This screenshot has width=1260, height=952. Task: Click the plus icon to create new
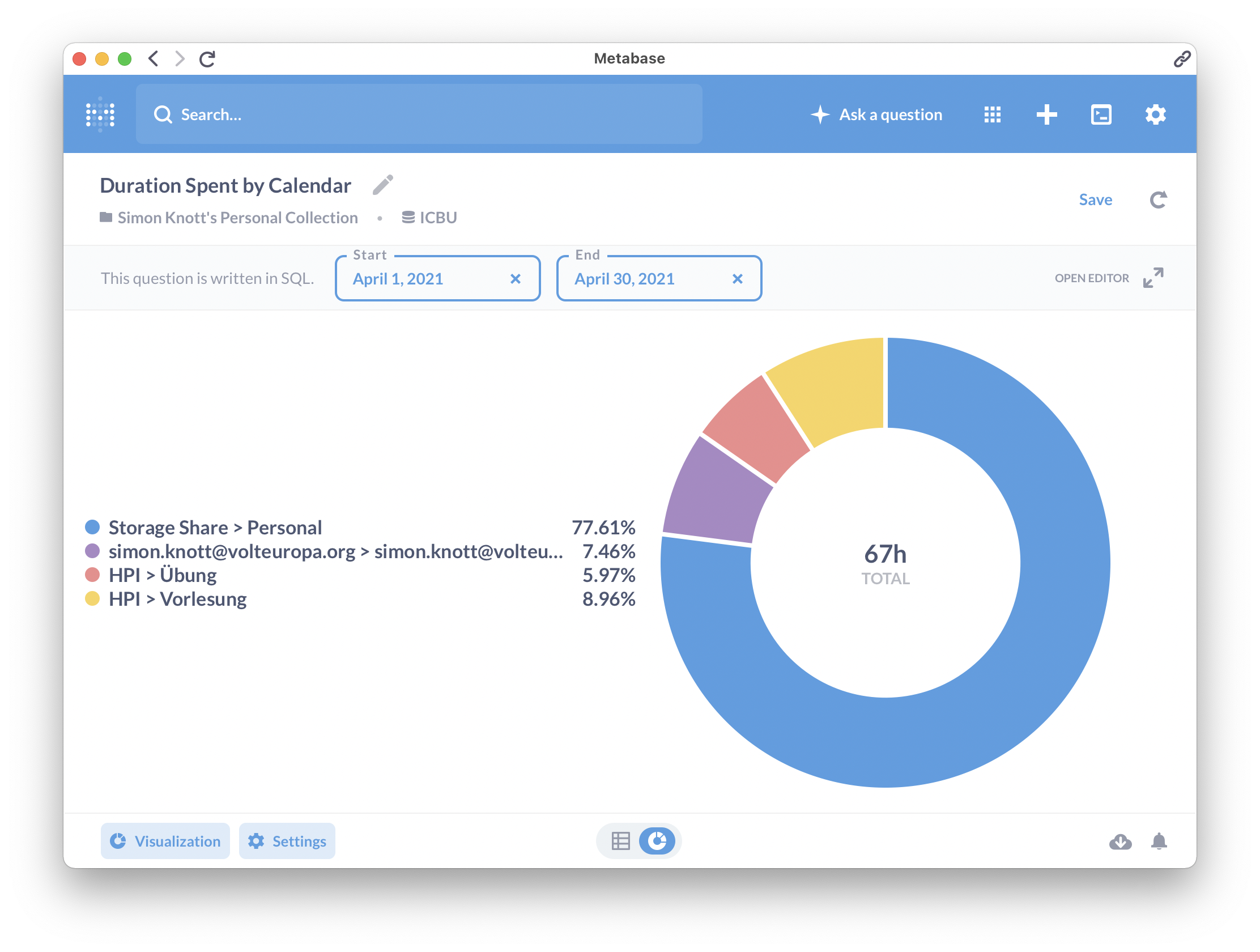(1046, 114)
